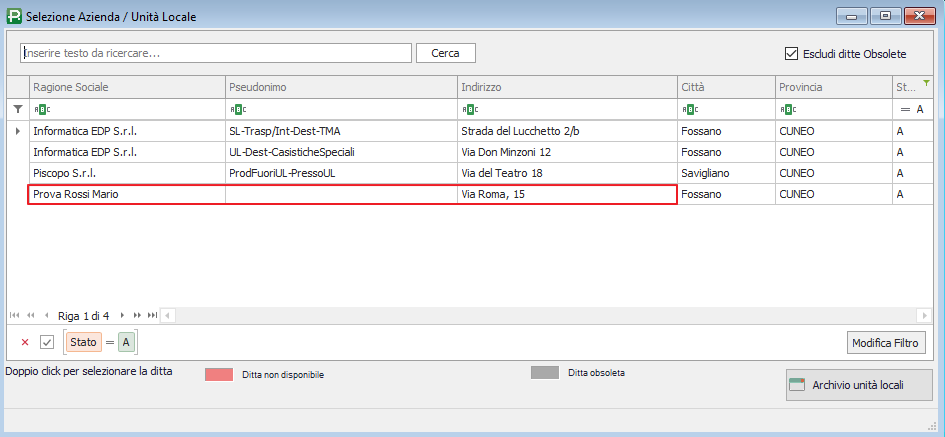Go to the next page of records
Viewport: 945px width, 437px height.
(137, 315)
